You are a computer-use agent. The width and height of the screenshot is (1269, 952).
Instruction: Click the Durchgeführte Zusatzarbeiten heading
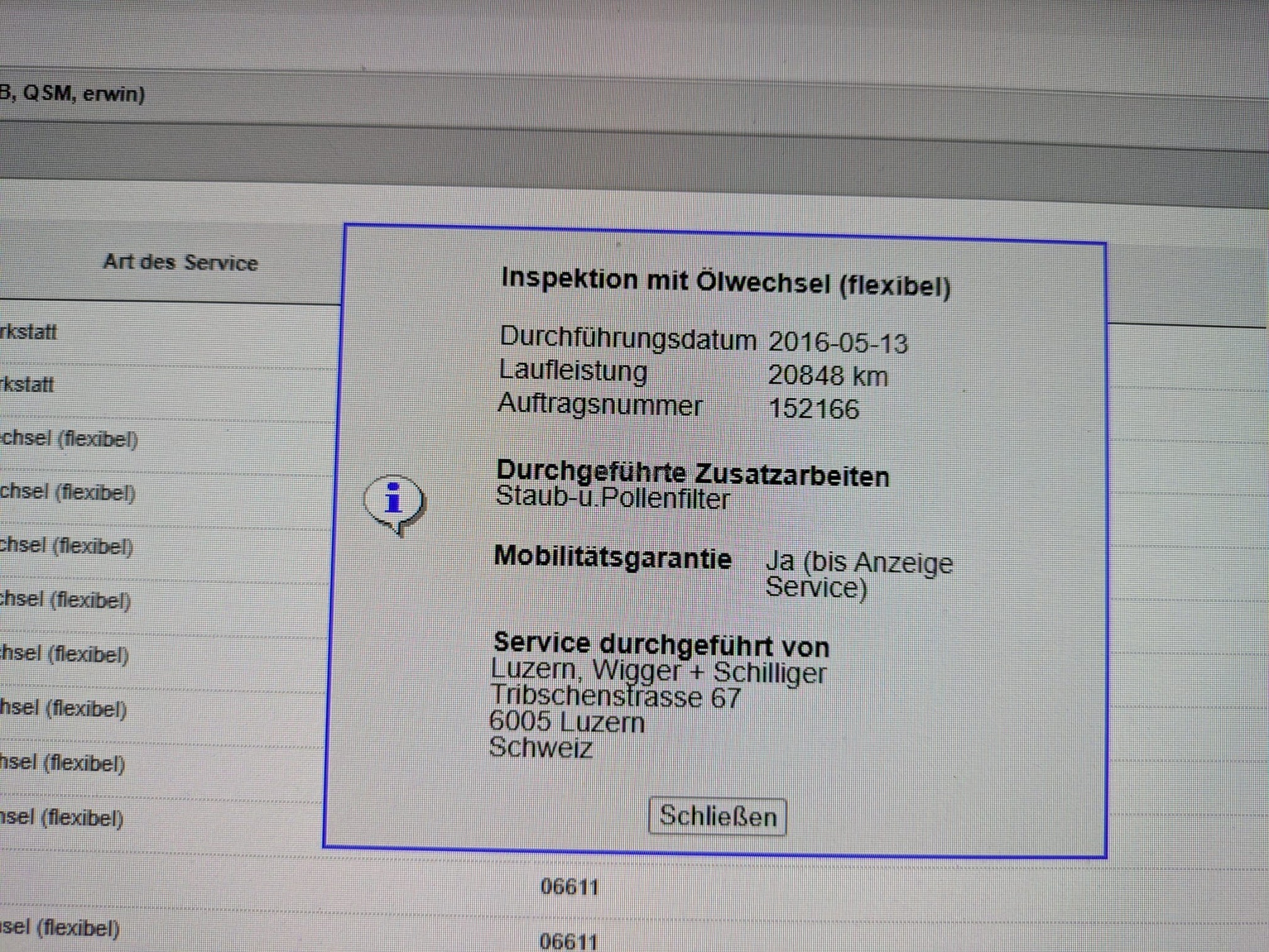692,474
